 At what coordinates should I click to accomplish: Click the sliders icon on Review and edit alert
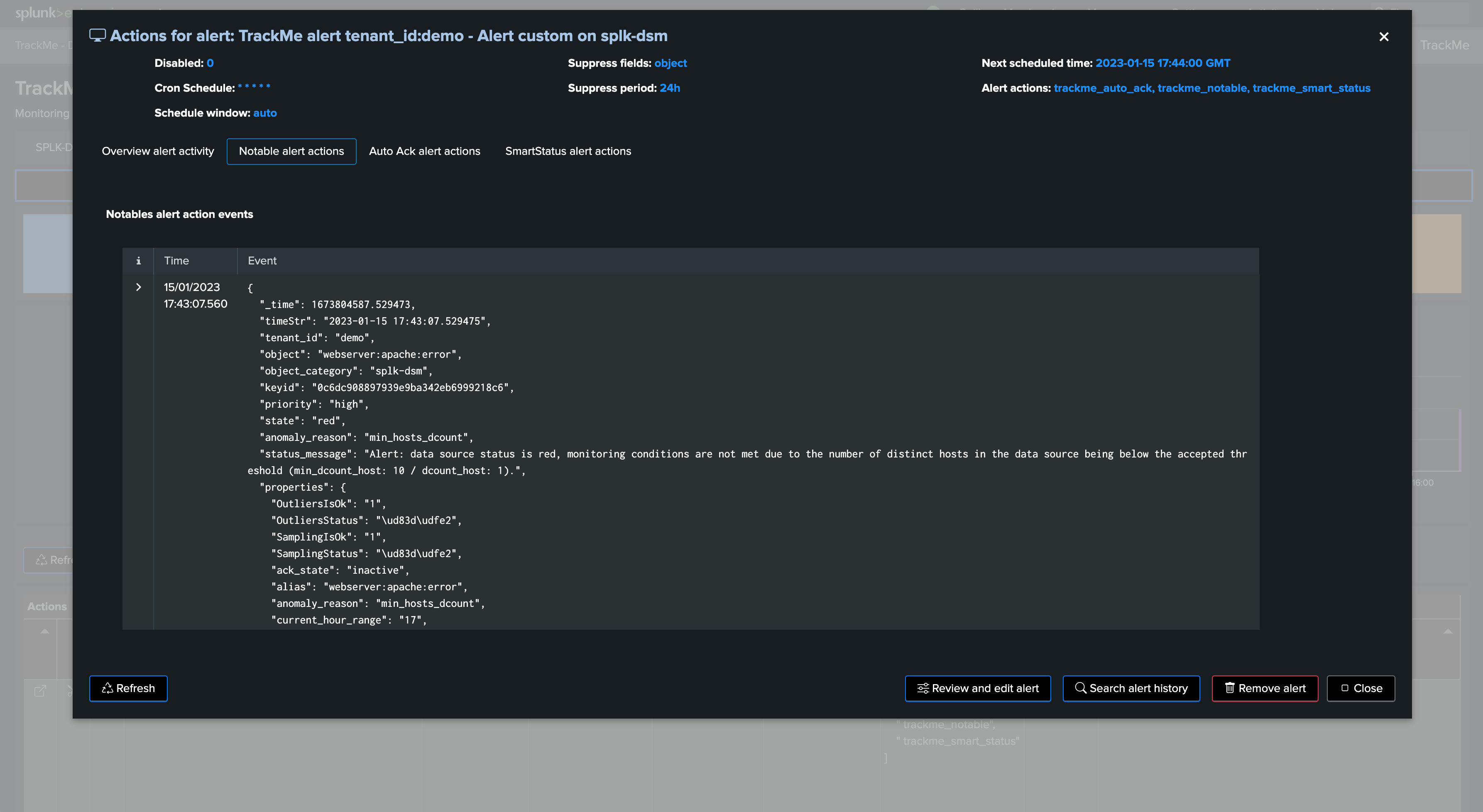(923, 688)
